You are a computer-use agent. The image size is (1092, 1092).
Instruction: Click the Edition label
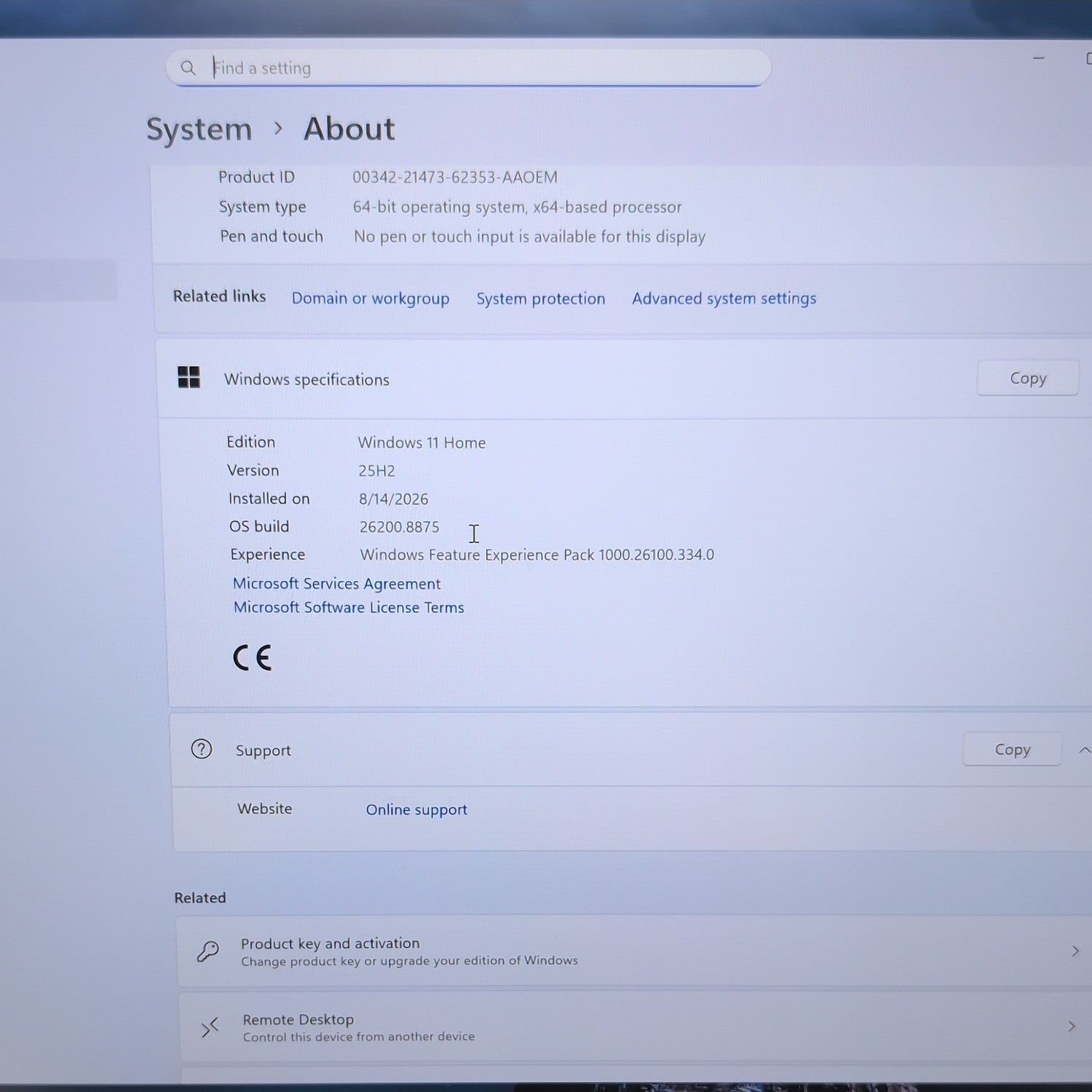point(251,442)
